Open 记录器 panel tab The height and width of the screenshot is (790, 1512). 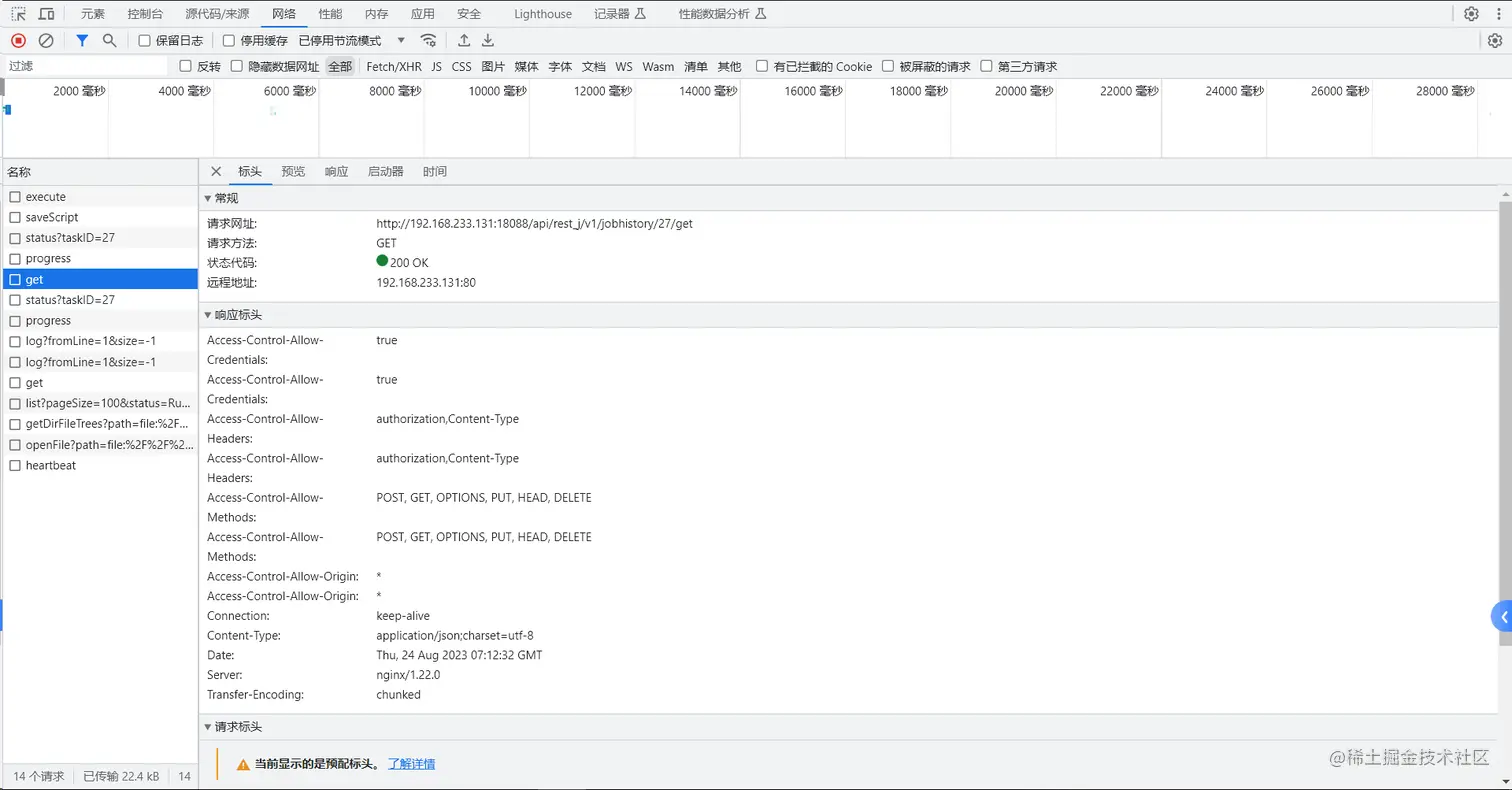(620, 14)
